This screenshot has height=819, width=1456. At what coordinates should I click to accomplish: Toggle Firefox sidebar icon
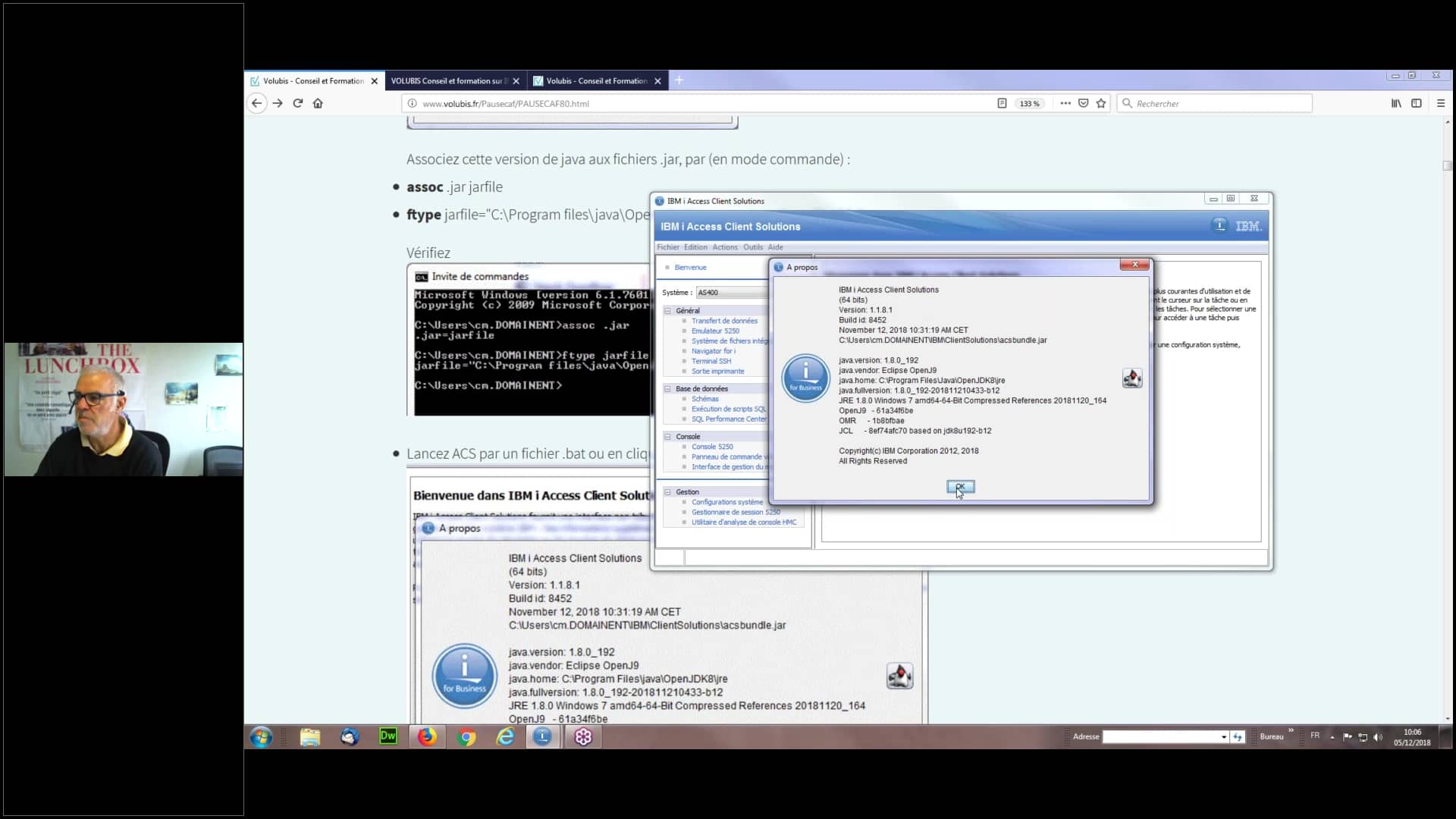pos(1417,103)
